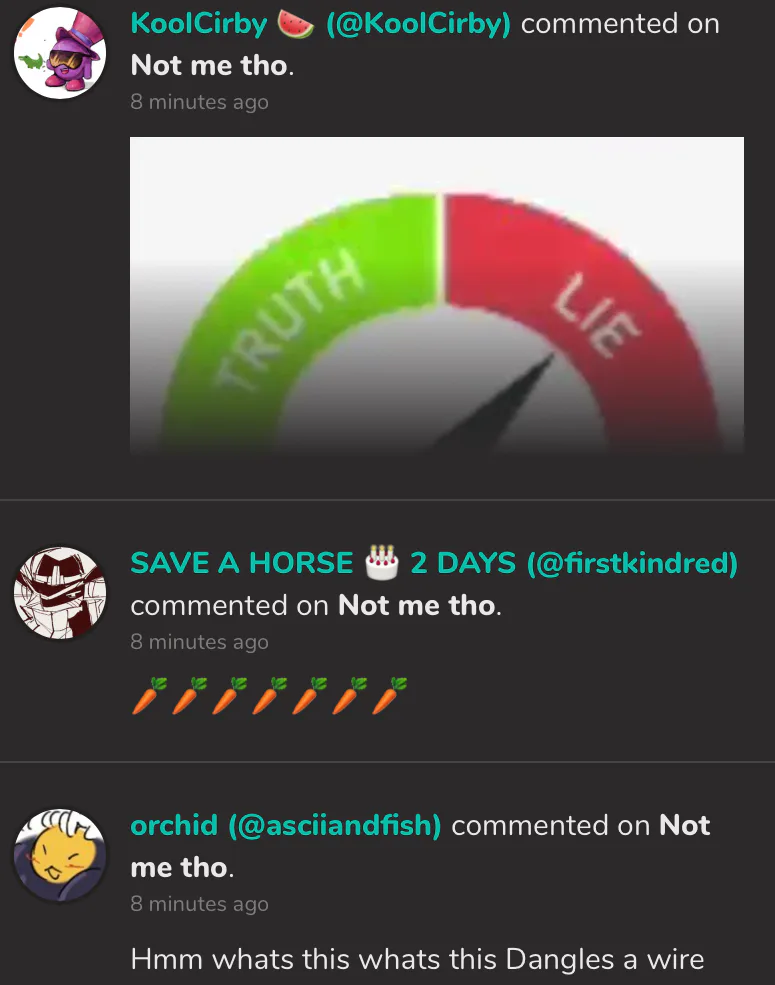775x985 pixels.
Task: Open the KoolCirby (@KoolCirby) username link
Action: 320,24
